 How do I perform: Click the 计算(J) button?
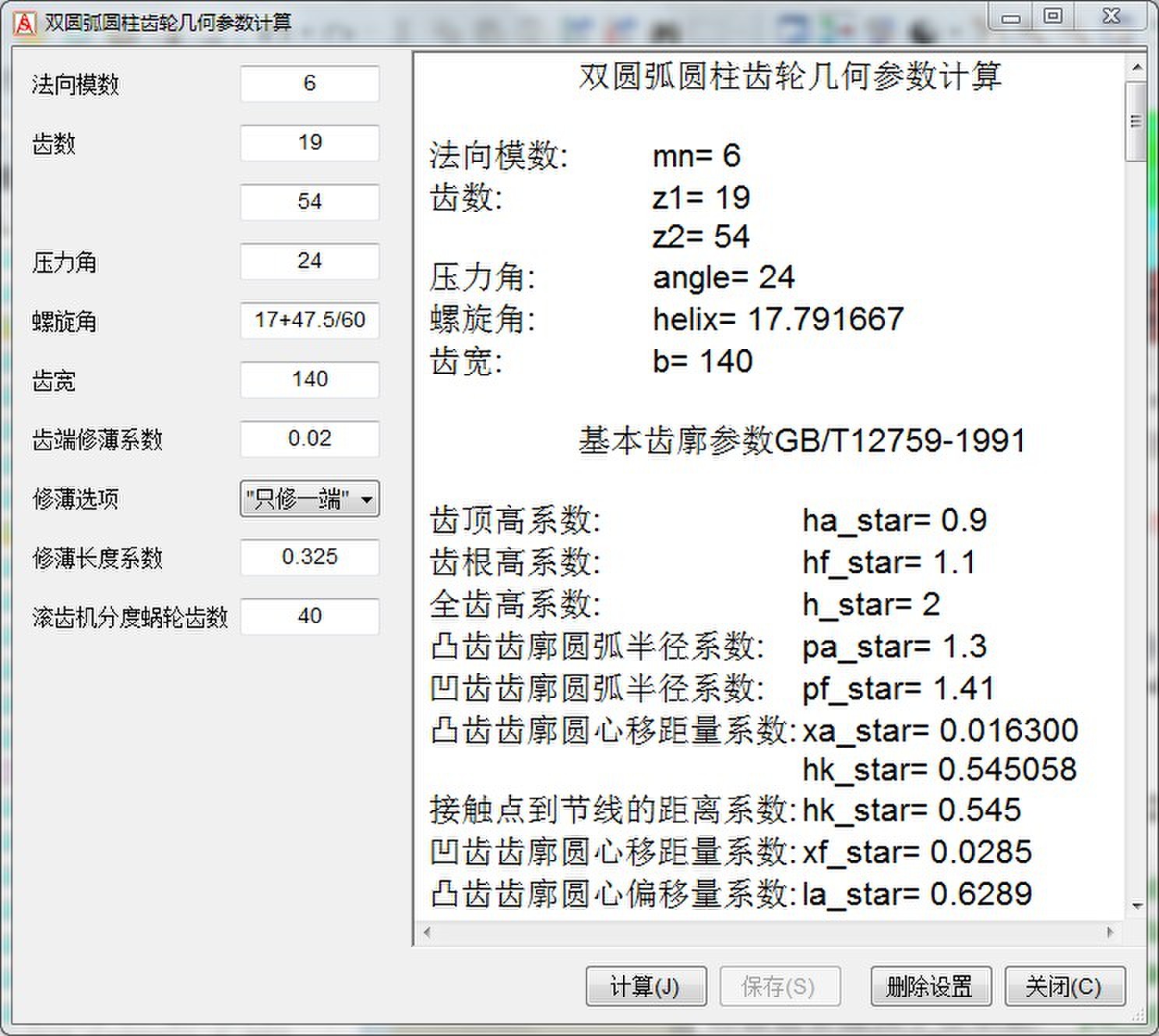tap(646, 986)
